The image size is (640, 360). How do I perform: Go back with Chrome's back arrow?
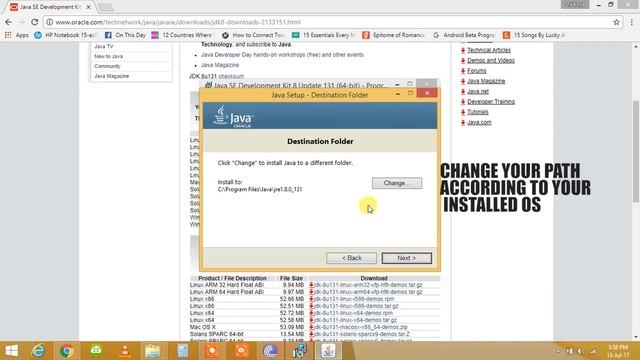pyautogui.click(x=9, y=22)
